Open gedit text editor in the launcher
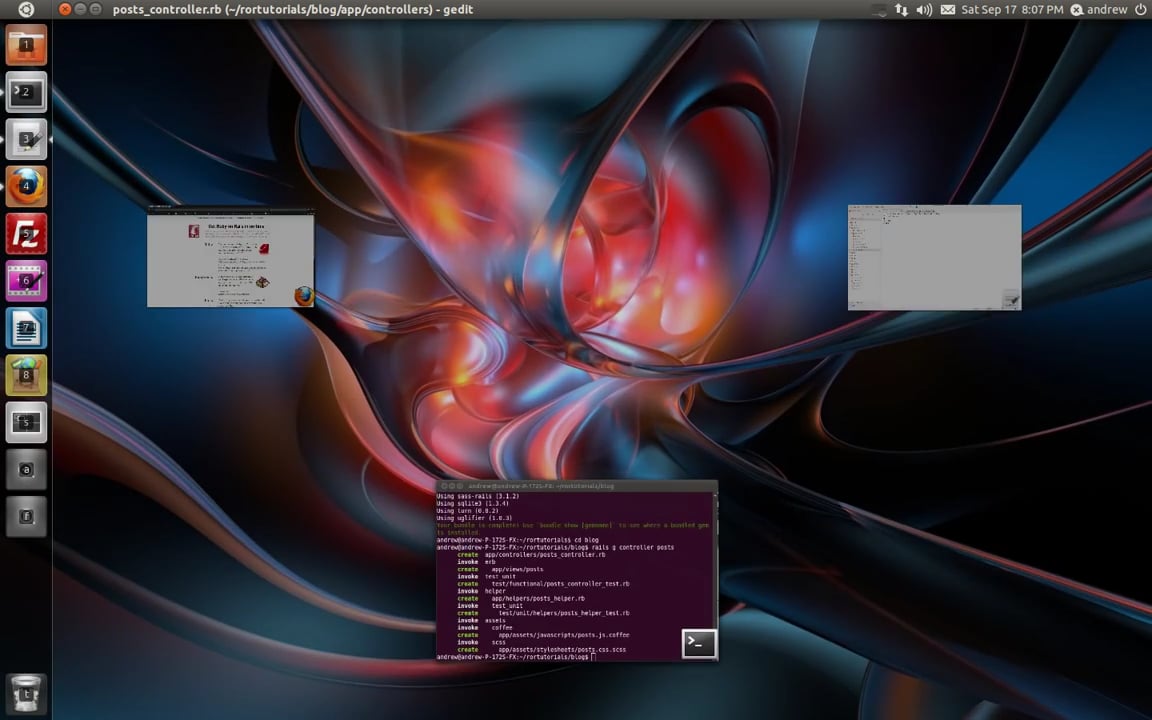Screen dimensions: 1152x720 pyautogui.click(x=27, y=140)
